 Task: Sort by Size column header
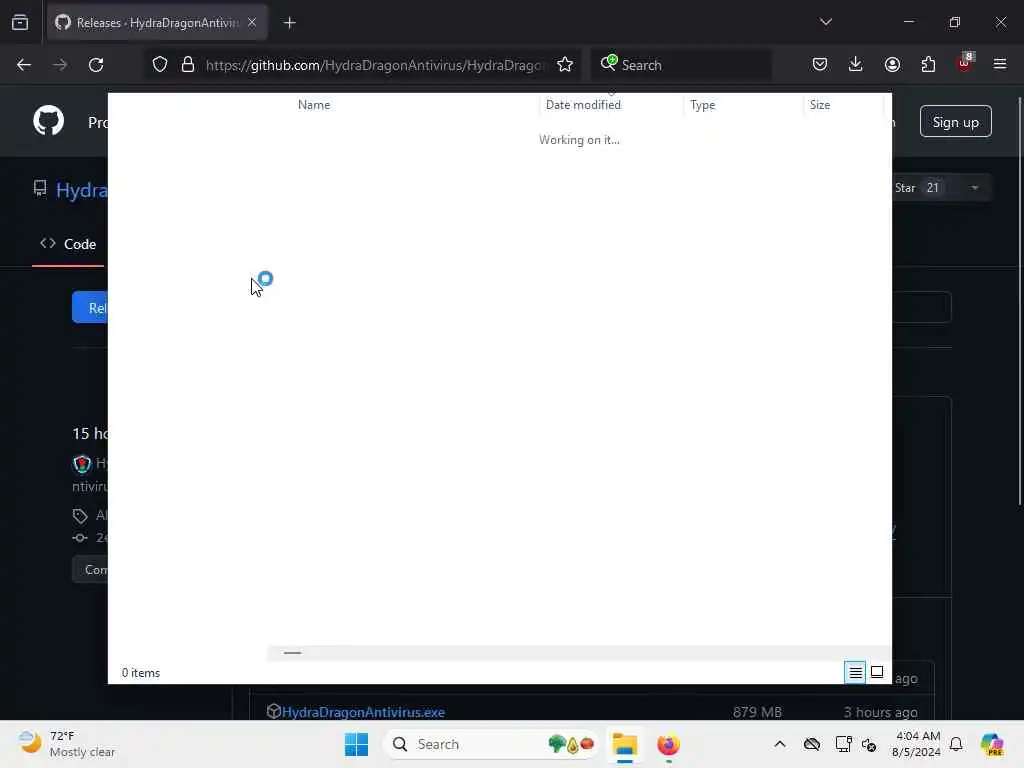(820, 104)
